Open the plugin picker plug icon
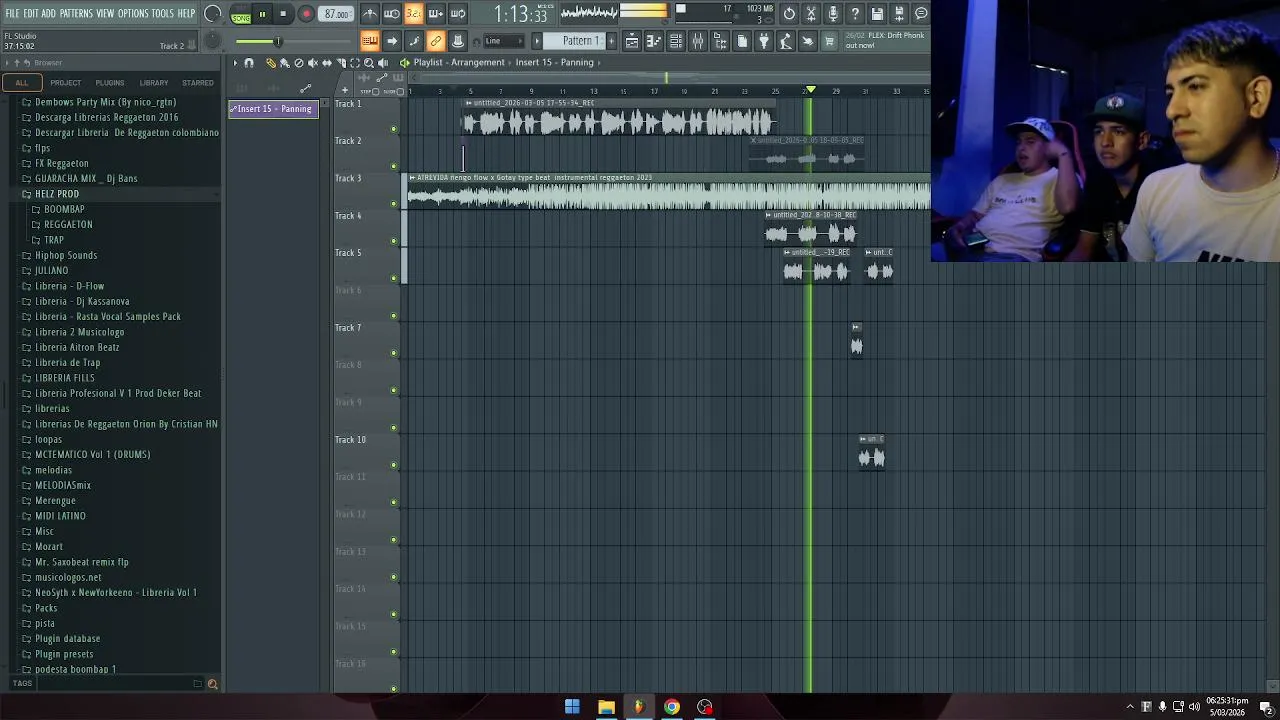Screen dimensions: 1280x720 point(764,41)
